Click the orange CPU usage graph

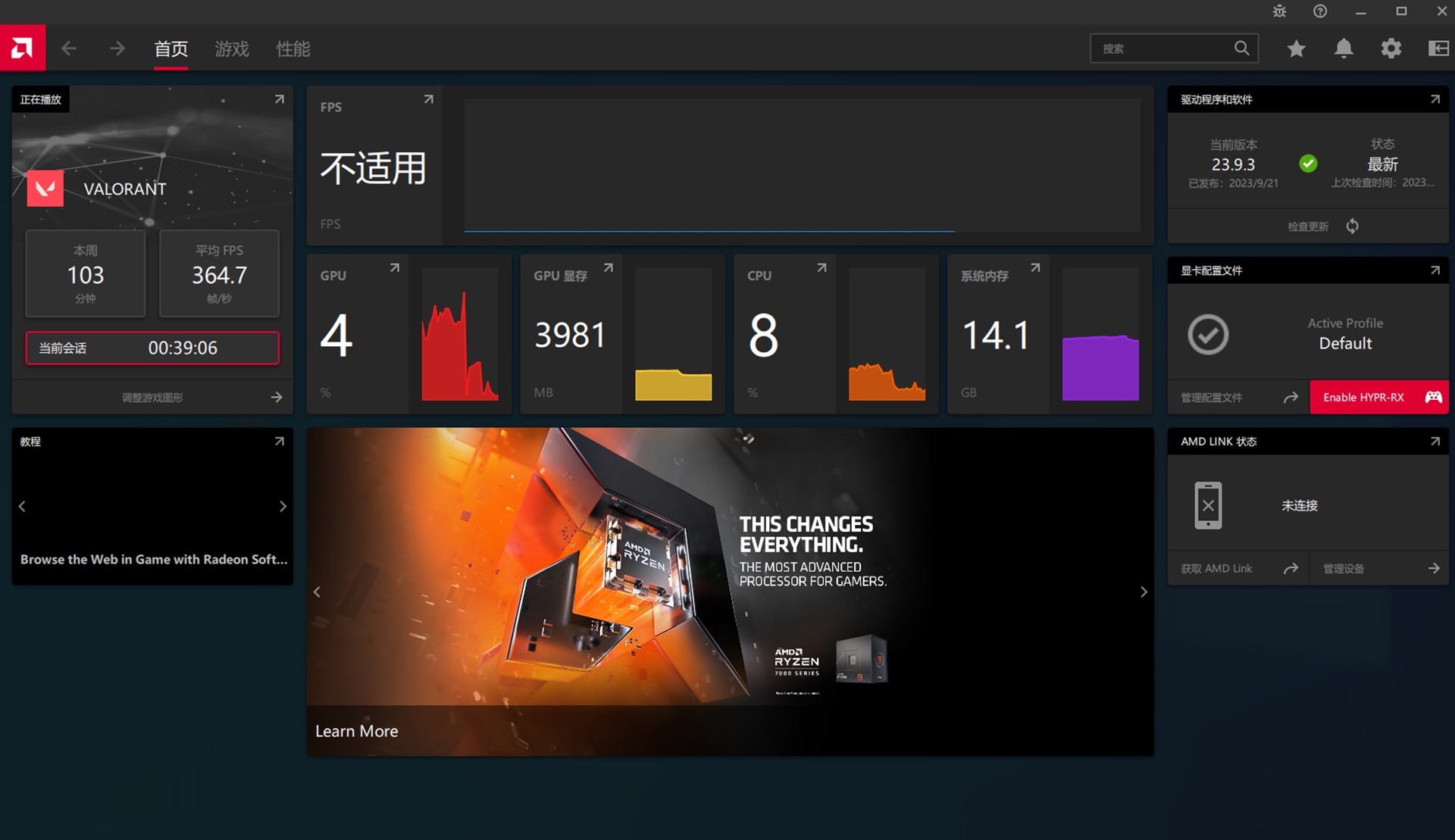(887, 334)
